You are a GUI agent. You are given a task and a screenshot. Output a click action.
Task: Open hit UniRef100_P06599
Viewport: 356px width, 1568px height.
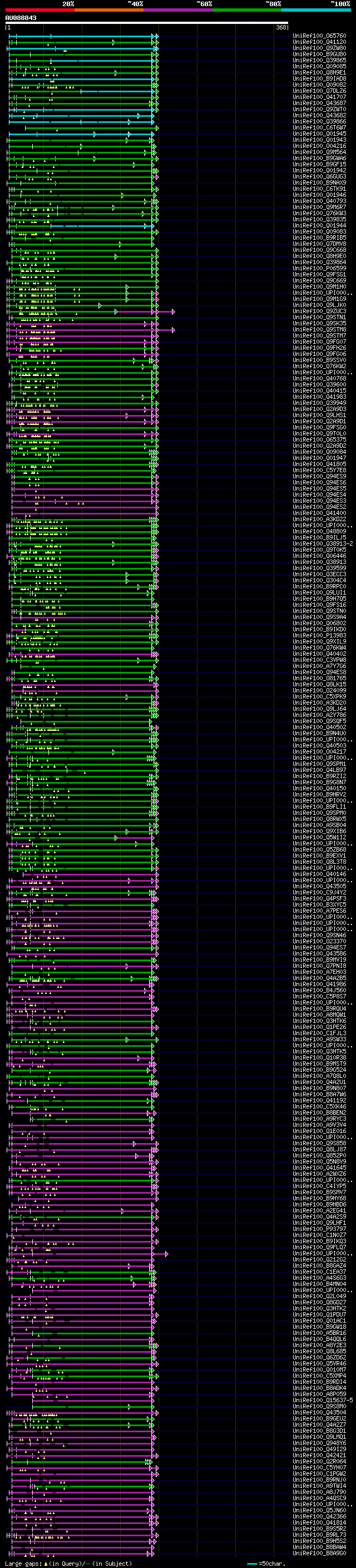pyautogui.click(x=319, y=269)
